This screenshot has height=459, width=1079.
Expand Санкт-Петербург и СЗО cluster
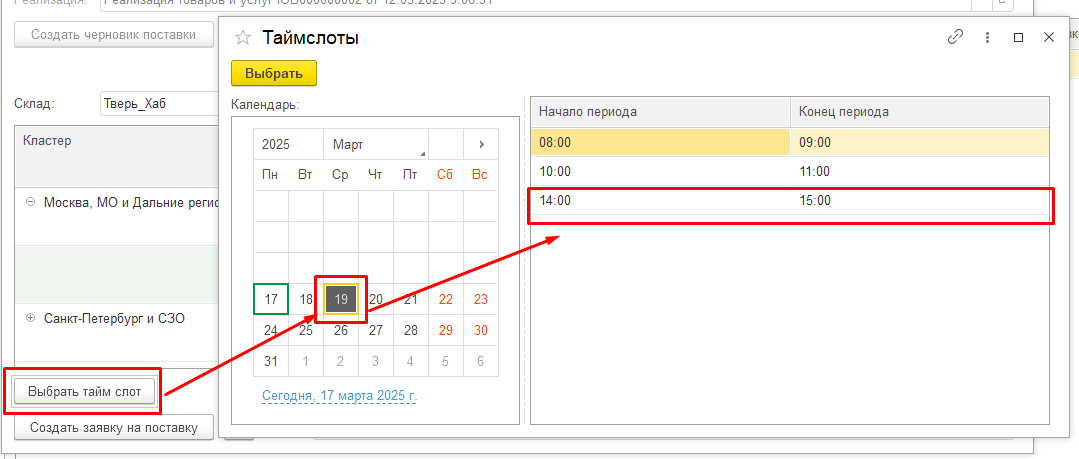[30, 319]
